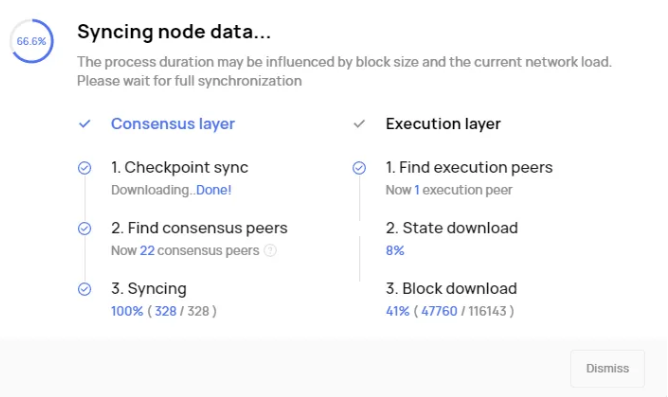Viewport: 668px width, 397px height.
Task: Click the 47760 downloaded blocks number
Action: [x=439, y=311]
